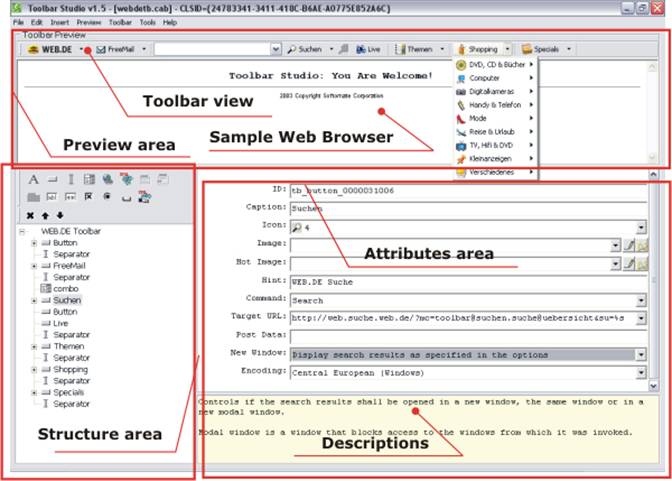The height and width of the screenshot is (481, 672).
Task: Expand the Shopping node in the structure tree
Action: point(34,370)
